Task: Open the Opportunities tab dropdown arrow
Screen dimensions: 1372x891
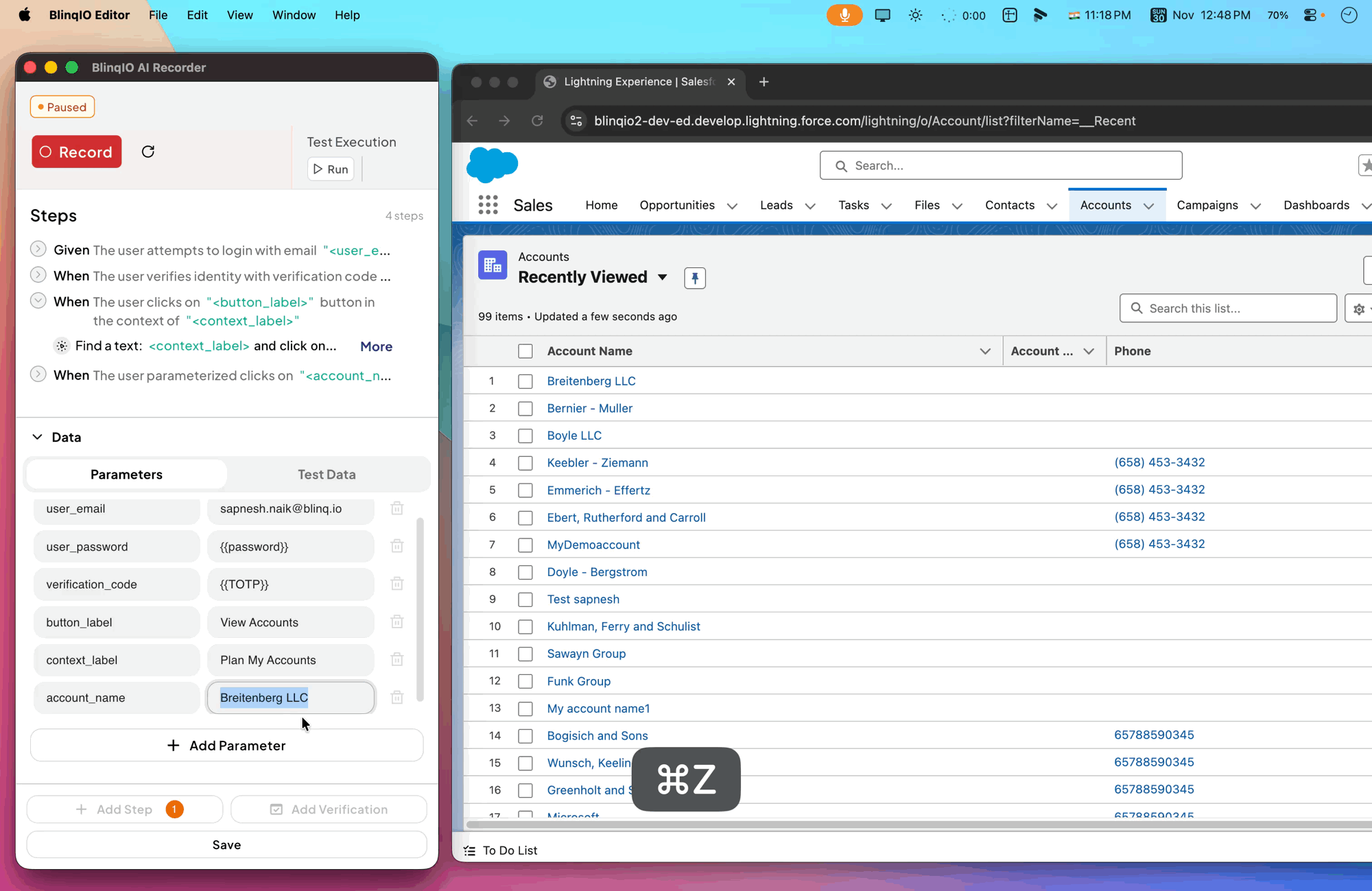Action: pyautogui.click(x=732, y=206)
